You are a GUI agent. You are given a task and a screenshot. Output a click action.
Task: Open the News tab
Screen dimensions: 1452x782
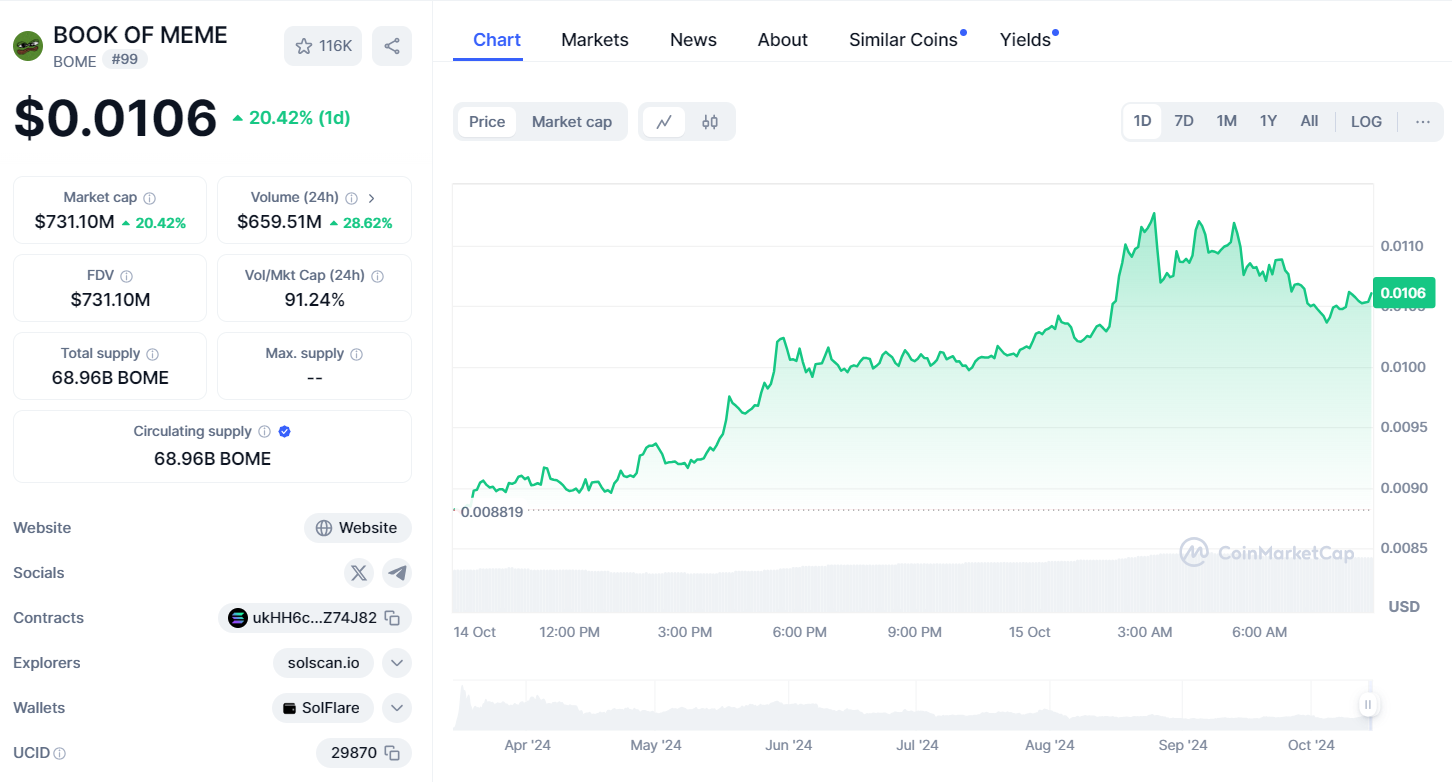tap(693, 40)
